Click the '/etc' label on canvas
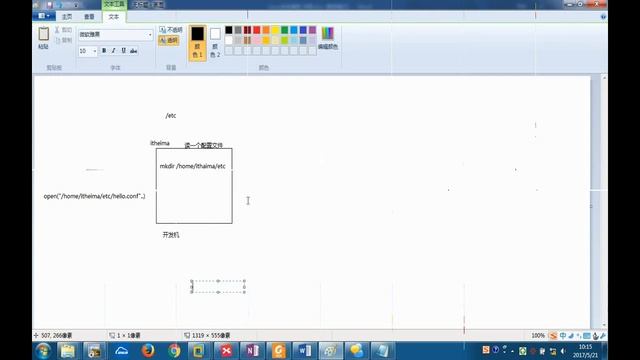The height and width of the screenshot is (360, 640). [x=171, y=116]
